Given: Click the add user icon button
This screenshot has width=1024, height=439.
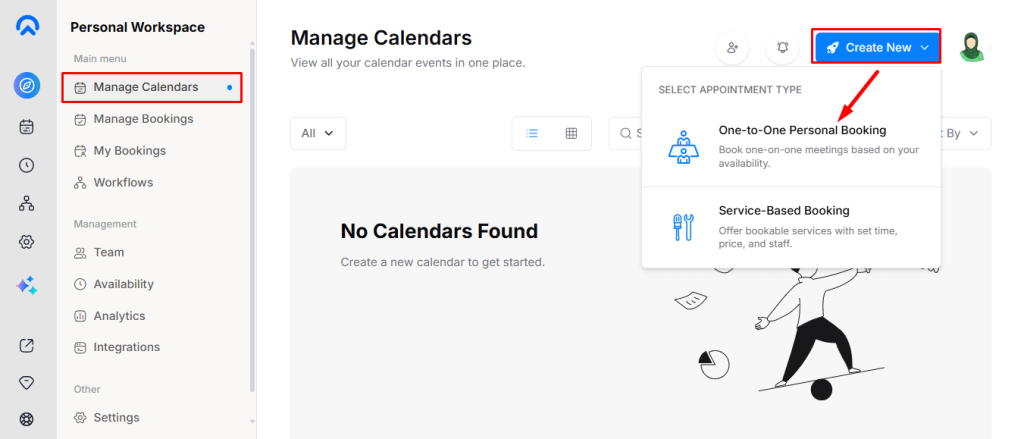Looking at the screenshot, I should 732,48.
